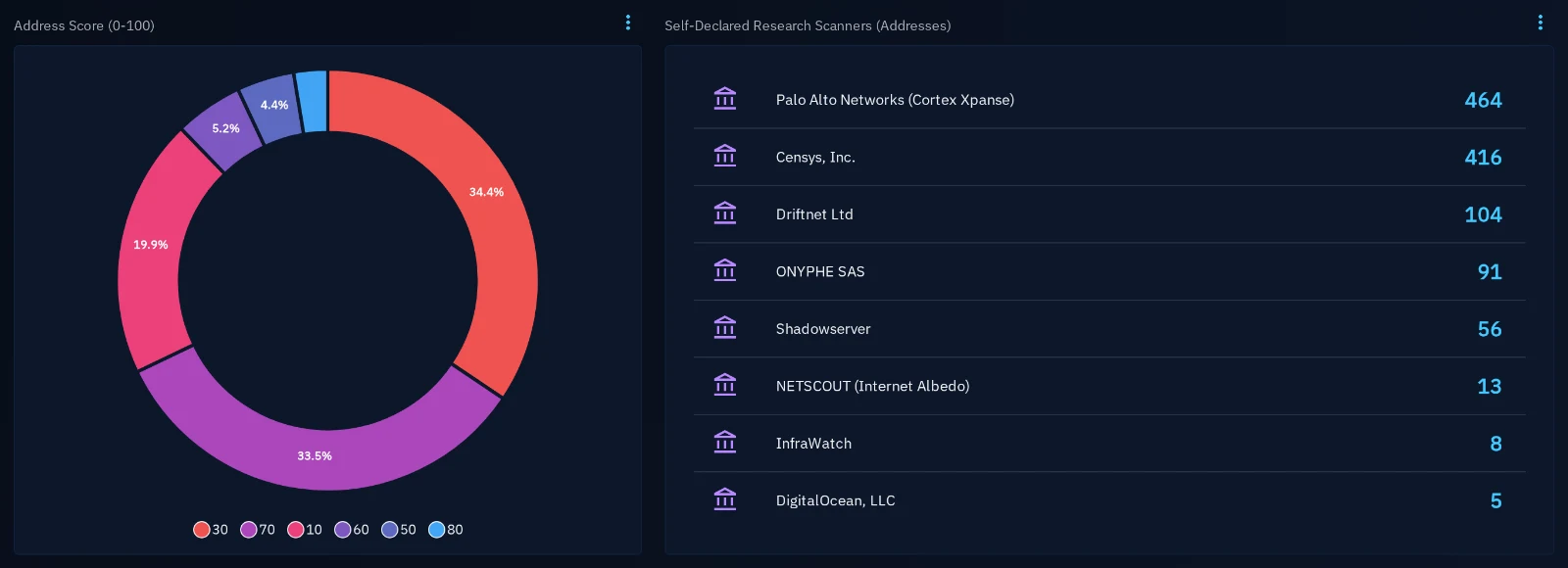Click the address count 56
Viewport: 1568px width, 568px height.
click(x=1490, y=329)
